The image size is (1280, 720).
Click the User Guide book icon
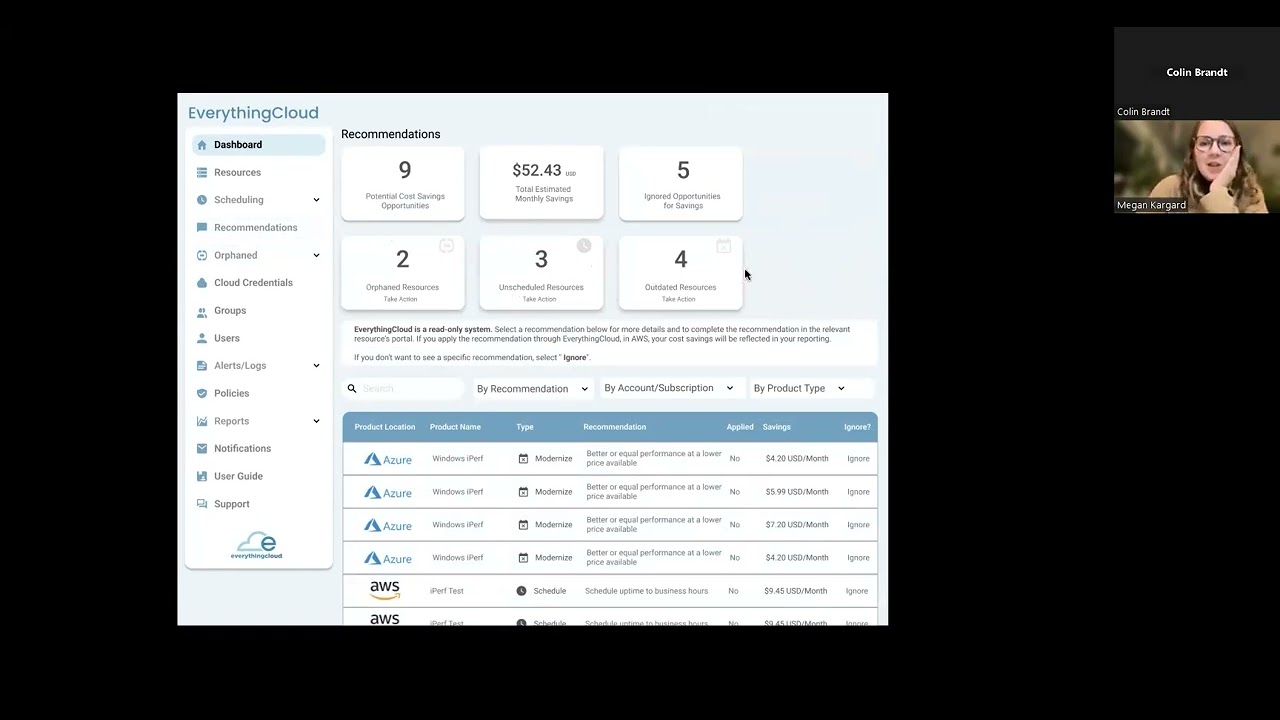coord(202,477)
